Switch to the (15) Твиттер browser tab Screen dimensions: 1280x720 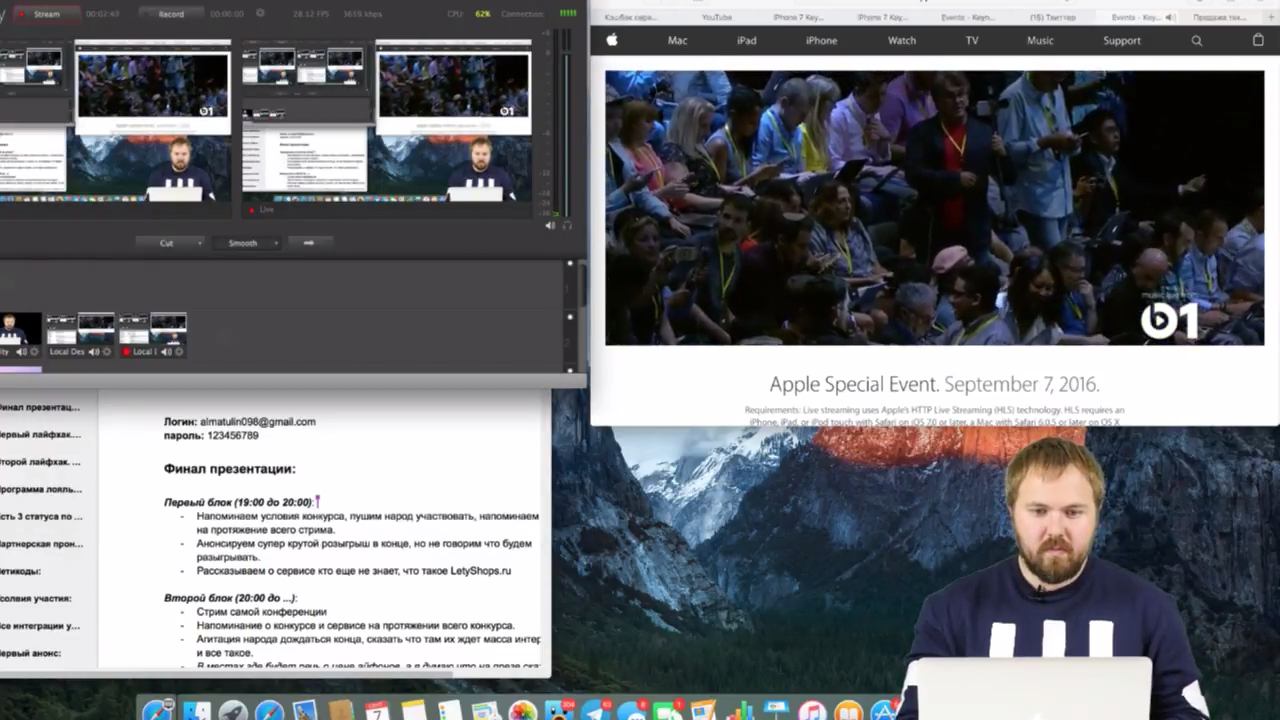tap(1052, 18)
